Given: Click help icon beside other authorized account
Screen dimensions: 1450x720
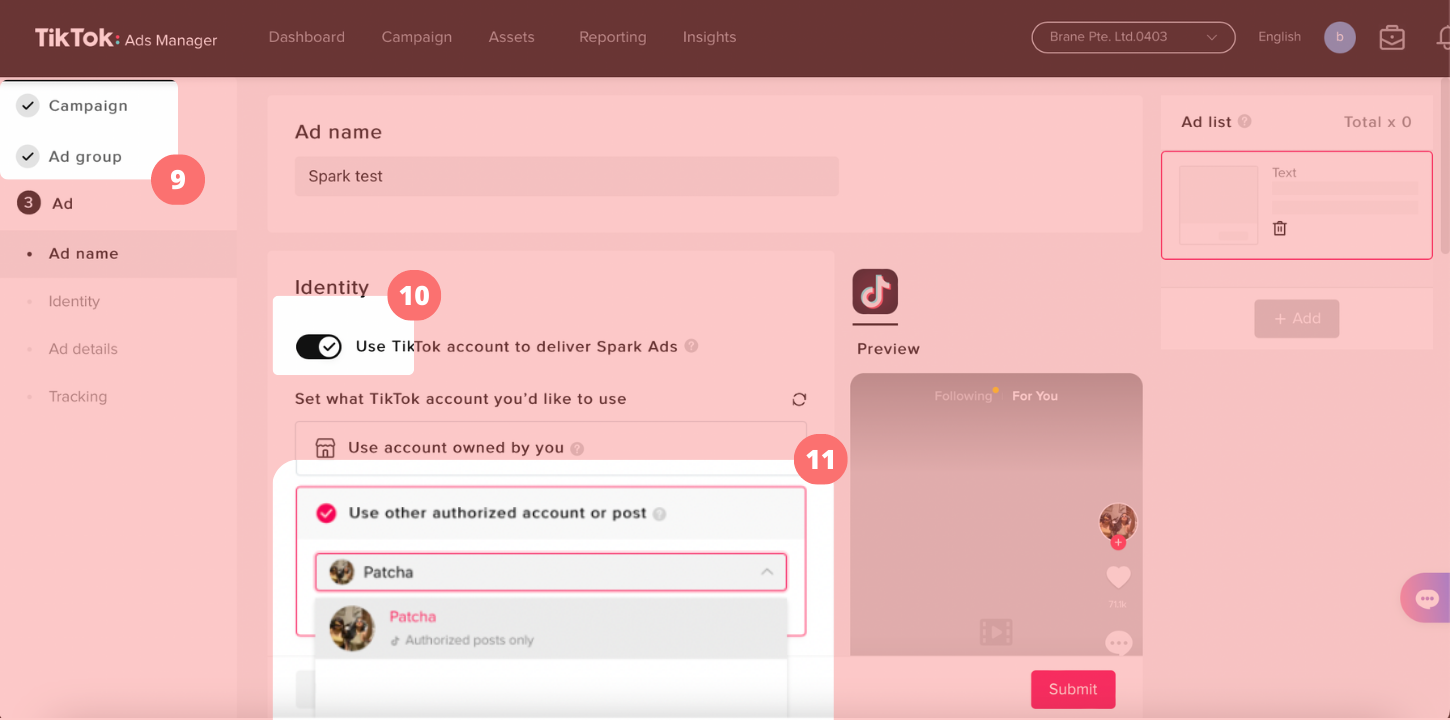Looking at the screenshot, I should [x=659, y=514].
